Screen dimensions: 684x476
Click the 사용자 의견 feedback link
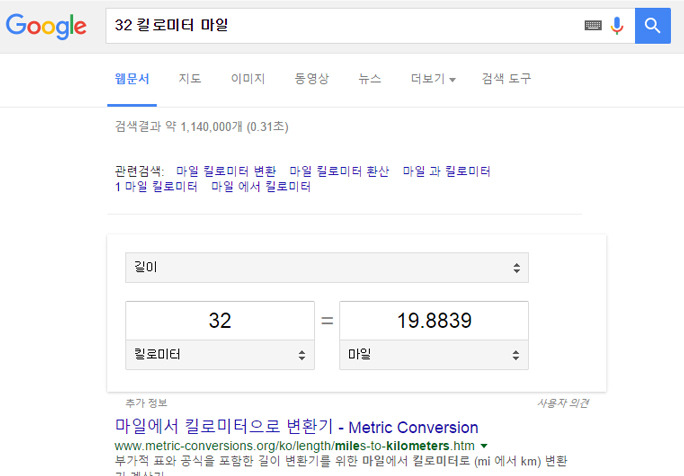click(563, 403)
